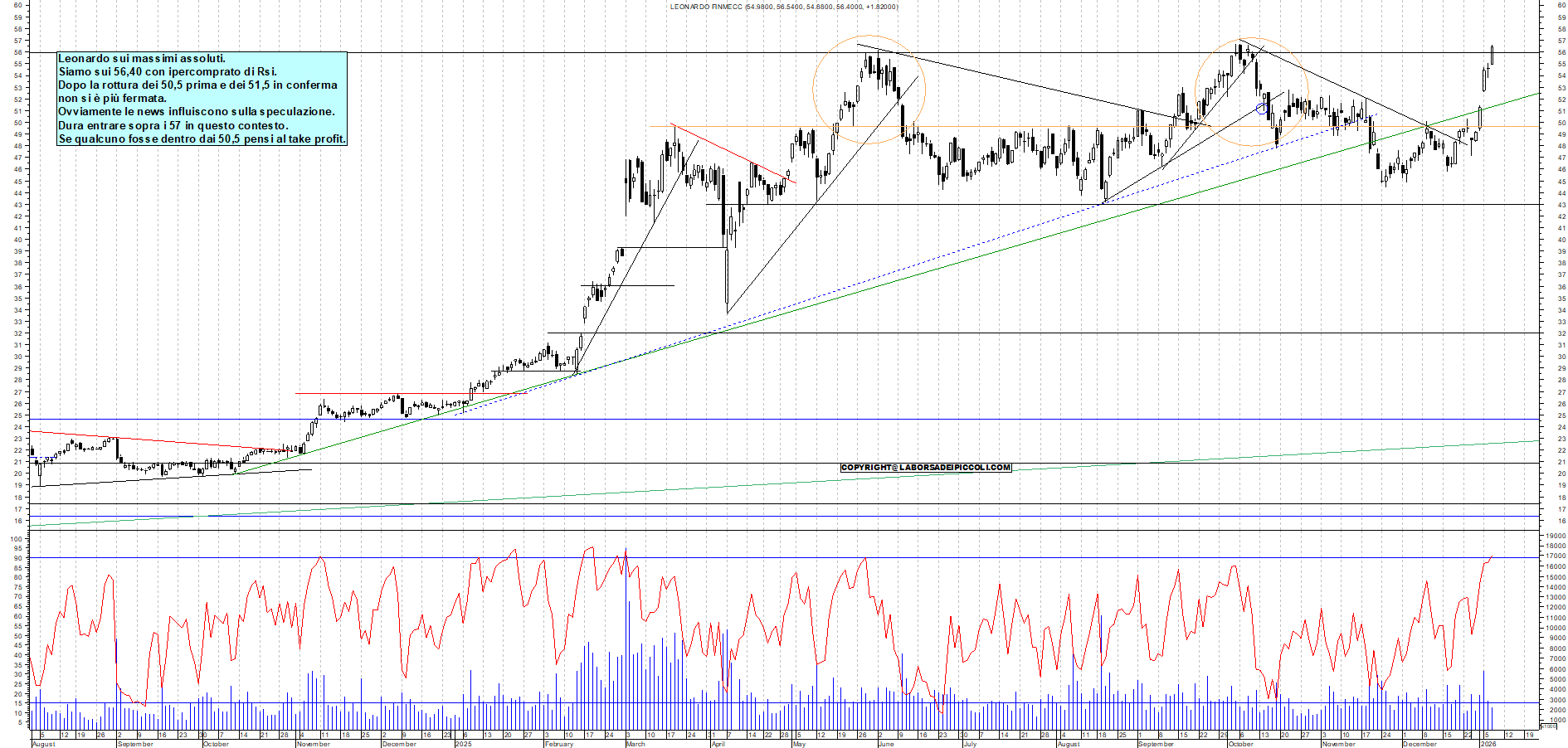
Task: Click the July month label
Action: click(x=969, y=744)
